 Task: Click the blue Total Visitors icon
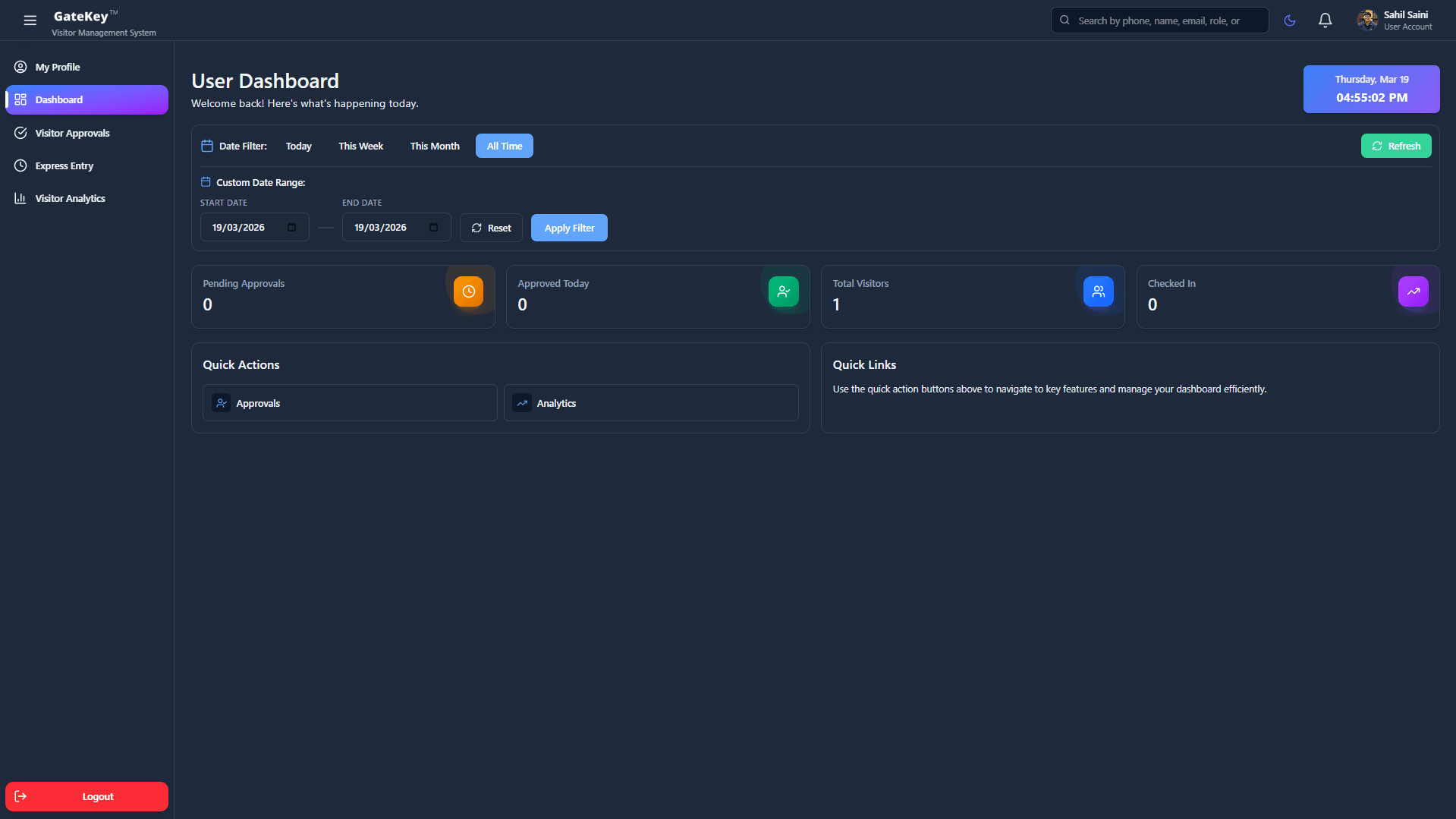point(1098,291)
